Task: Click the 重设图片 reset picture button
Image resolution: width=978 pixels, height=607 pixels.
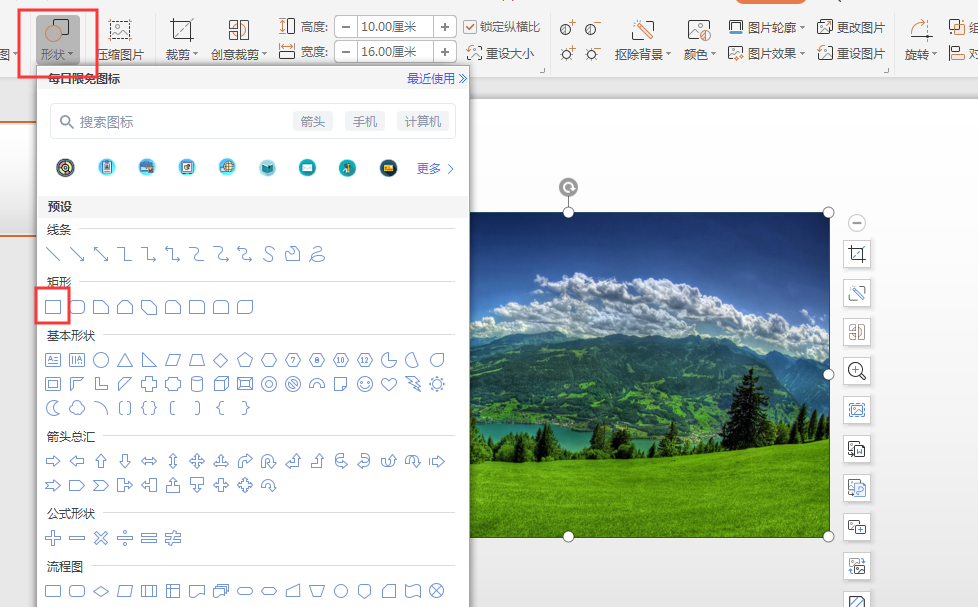Action: [851, 54]
